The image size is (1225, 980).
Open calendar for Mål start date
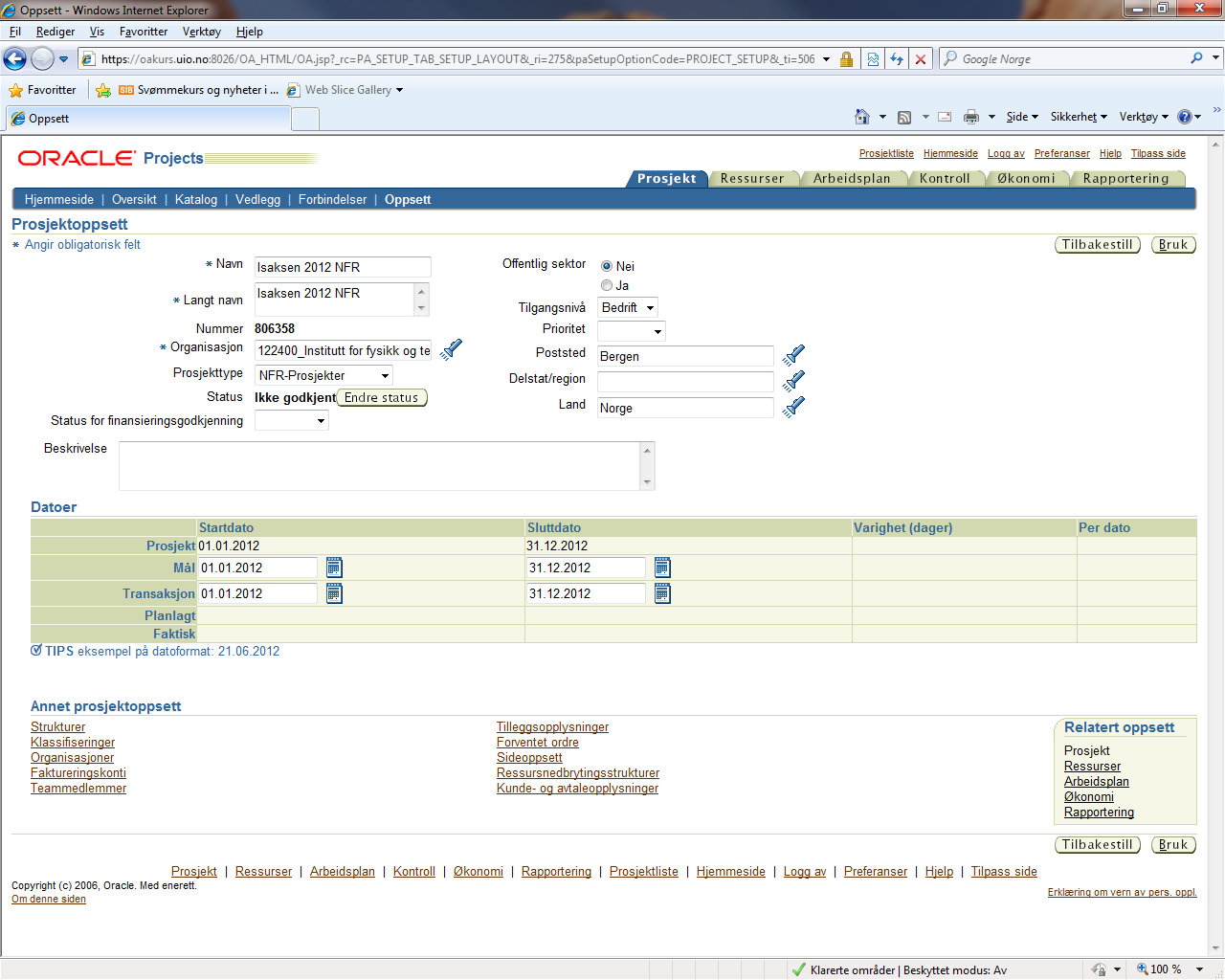[x=334, y=568]
